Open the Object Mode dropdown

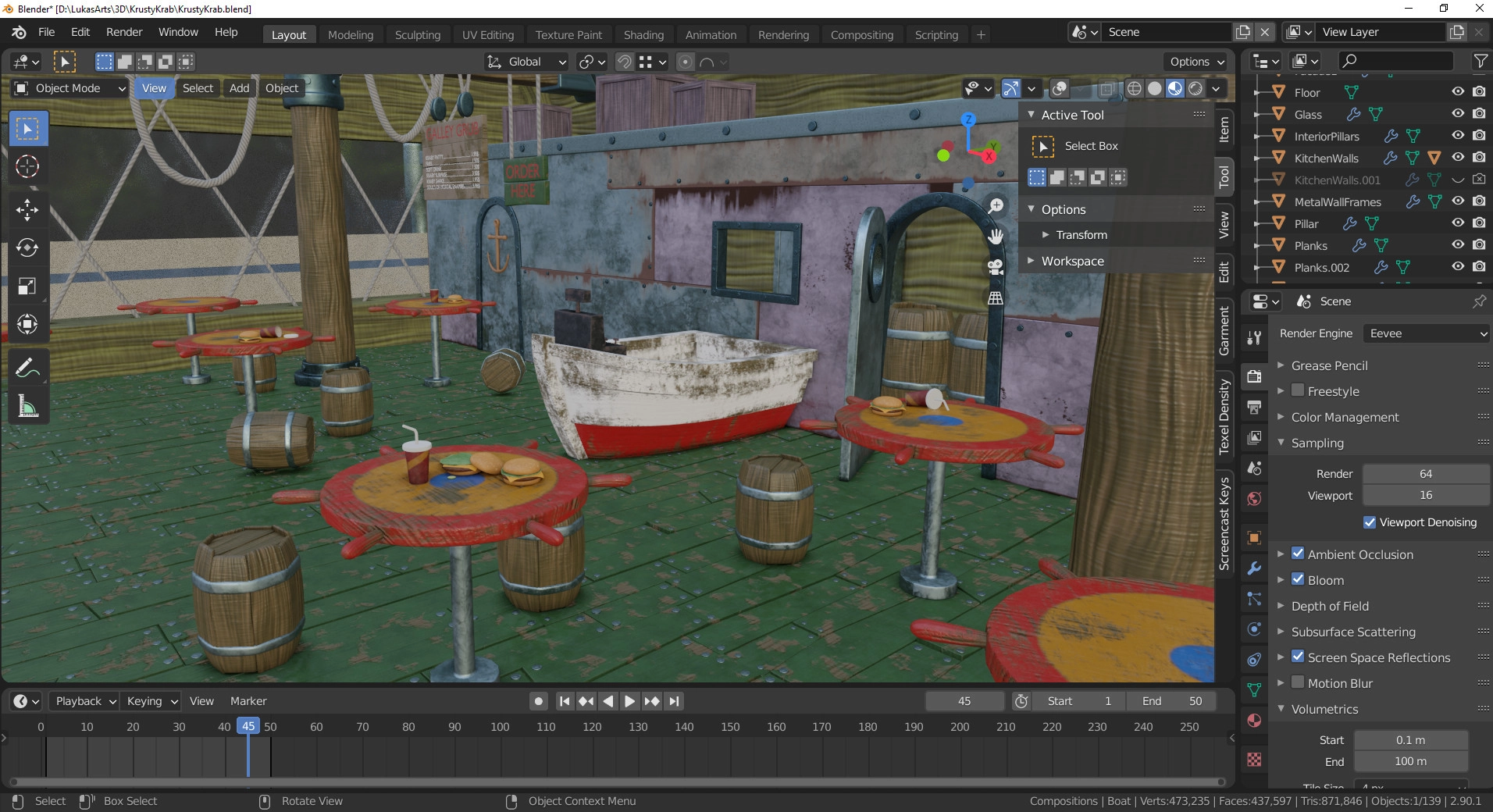69,88
